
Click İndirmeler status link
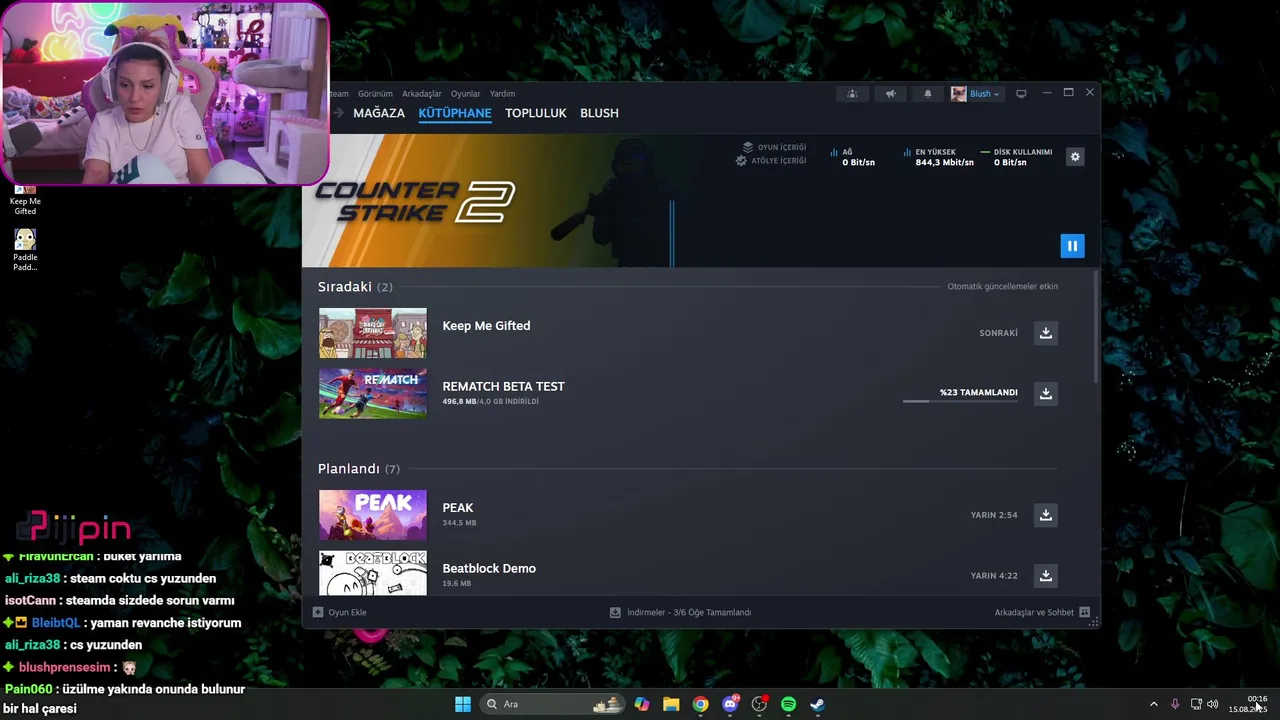tap(681, 612)
